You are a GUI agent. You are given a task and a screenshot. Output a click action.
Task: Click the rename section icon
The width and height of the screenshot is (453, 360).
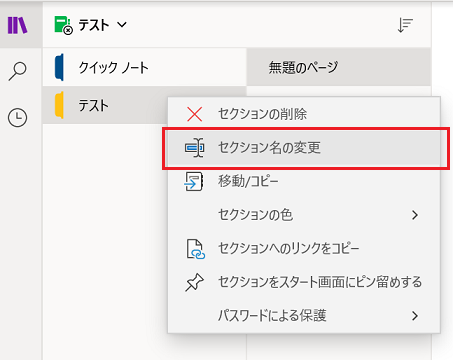(194, 148)
